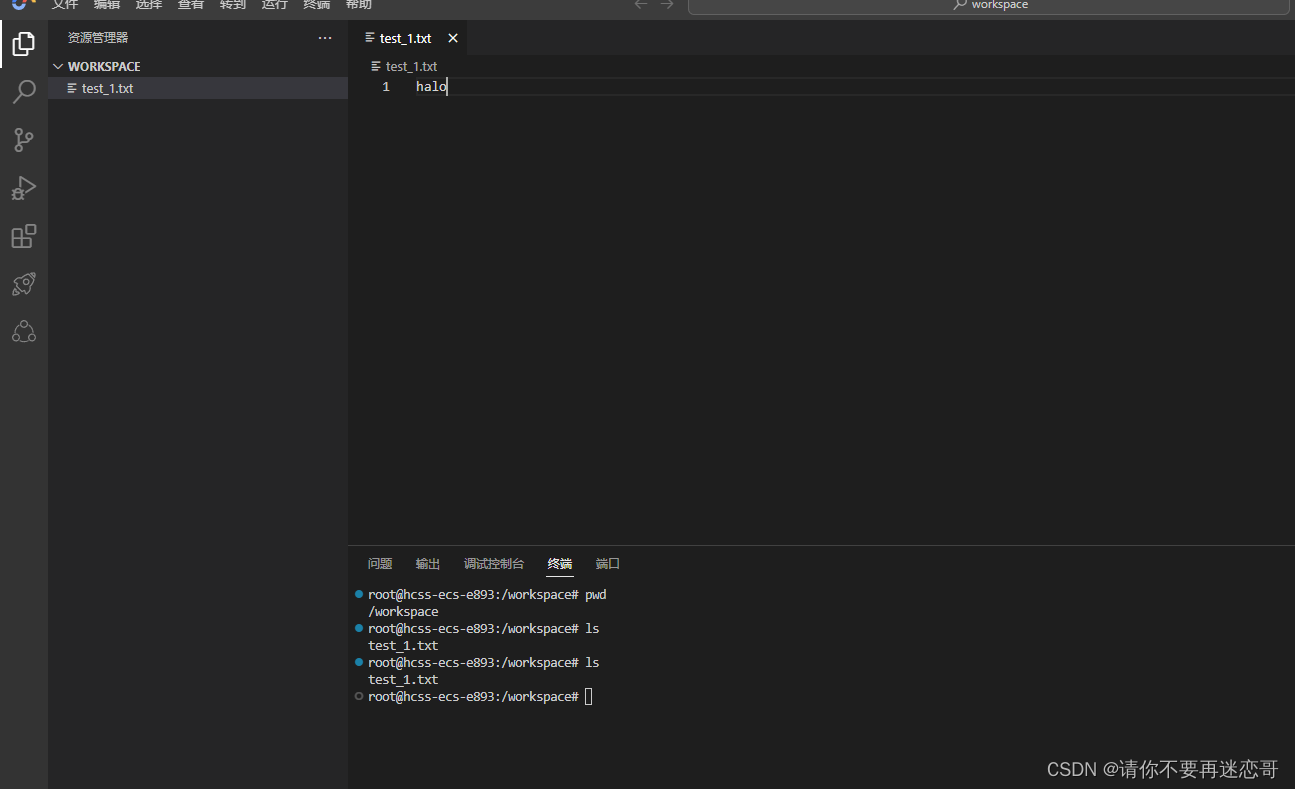This screenshot has height=789, width=1295.
Task: Open the Source Control view
Action: (24, 140)
